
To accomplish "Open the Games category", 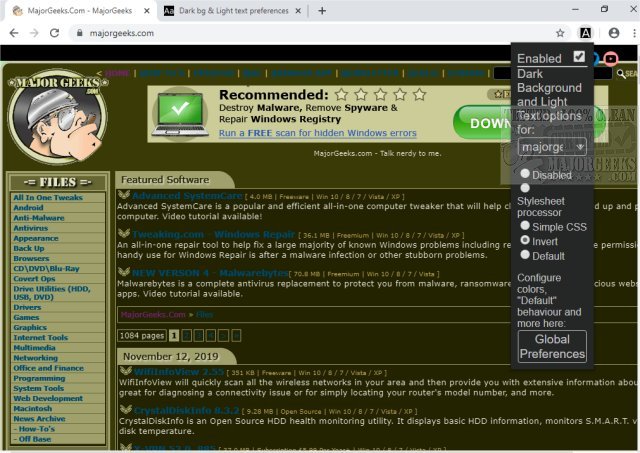I will (x=27, y=318).
